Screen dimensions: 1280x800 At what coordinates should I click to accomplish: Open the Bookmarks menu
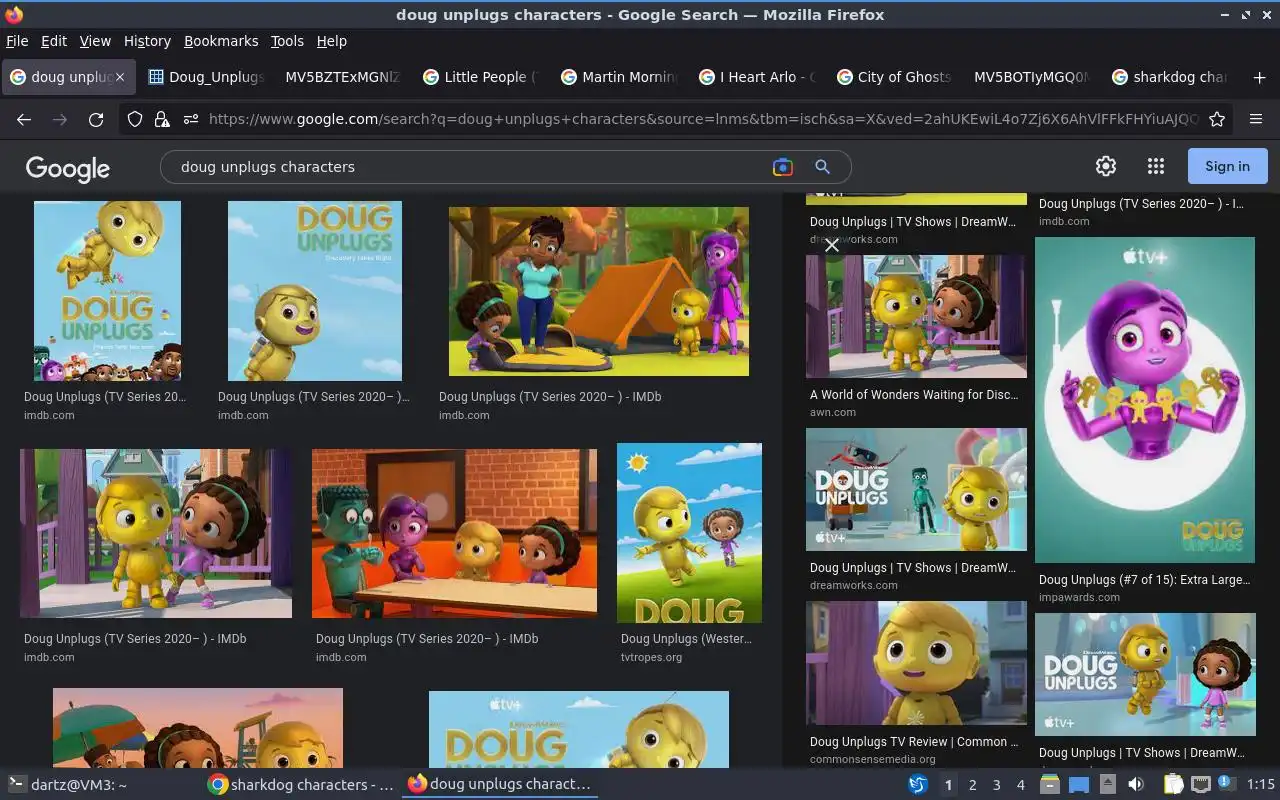coord(221,41)
